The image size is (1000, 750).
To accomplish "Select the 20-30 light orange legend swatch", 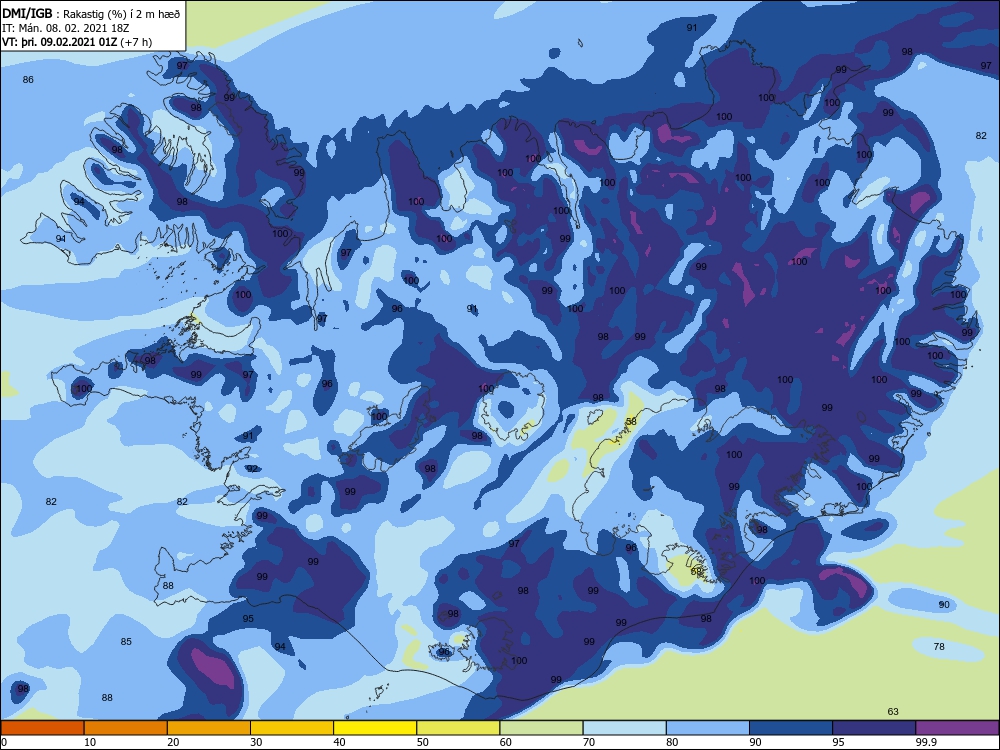I will (x=209, y=728).
